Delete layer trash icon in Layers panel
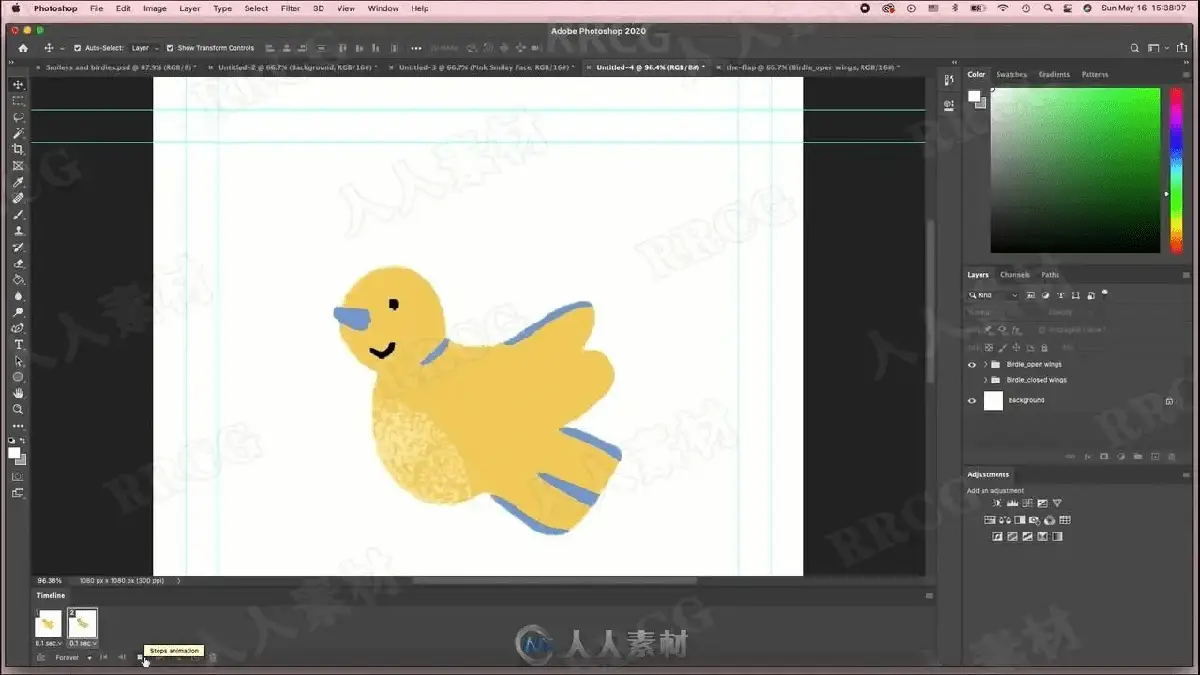 1171,457
